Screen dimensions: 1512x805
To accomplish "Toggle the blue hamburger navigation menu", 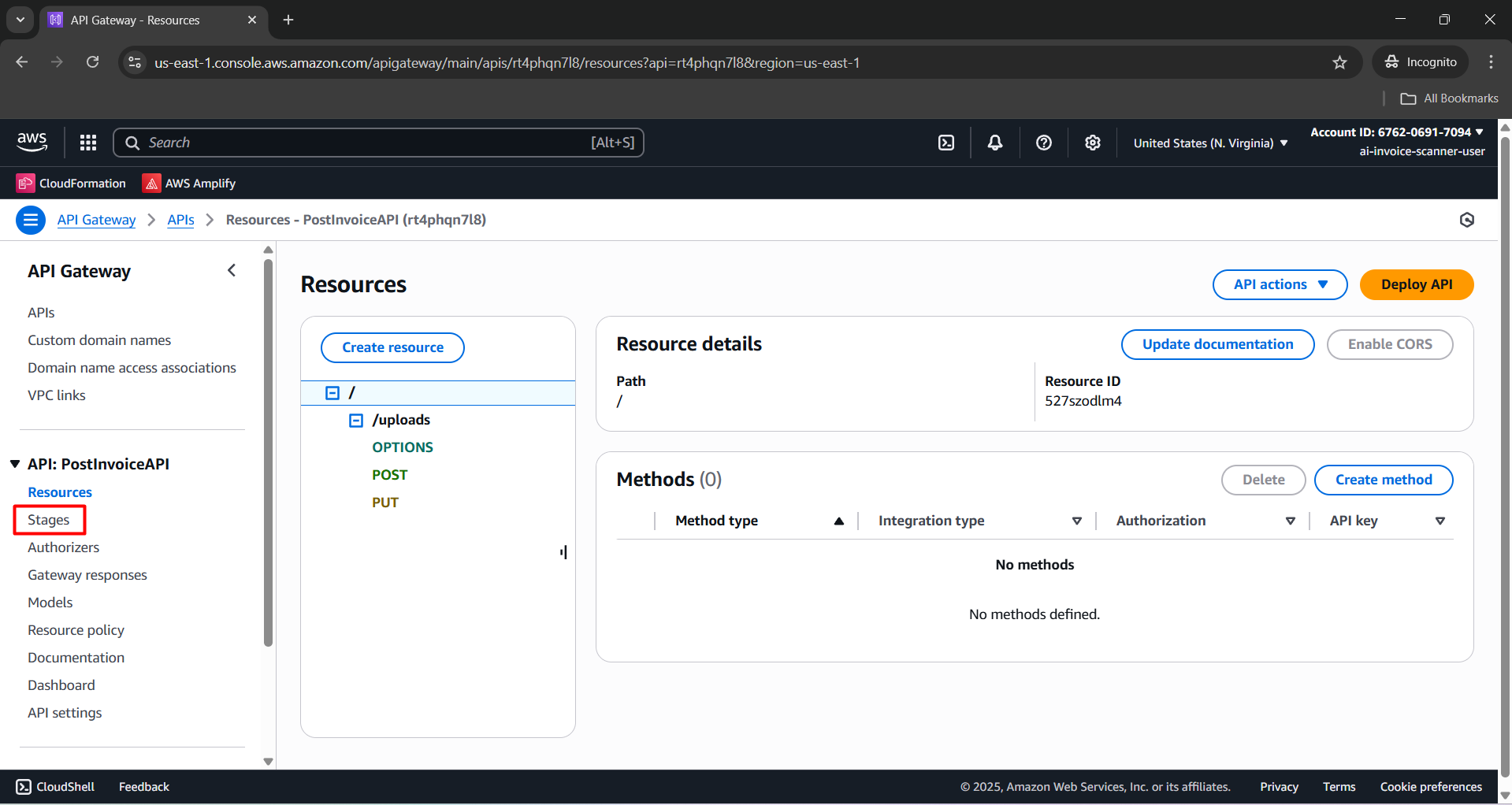I will [31, 220].
